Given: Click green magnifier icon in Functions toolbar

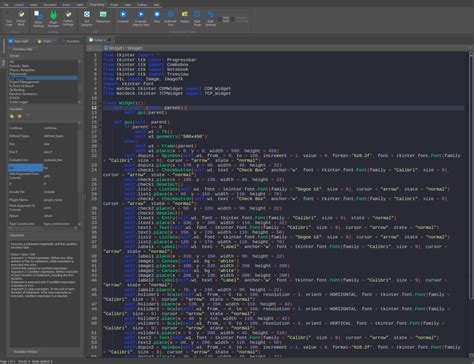Looking at the screenshot, I should [12, 116].
